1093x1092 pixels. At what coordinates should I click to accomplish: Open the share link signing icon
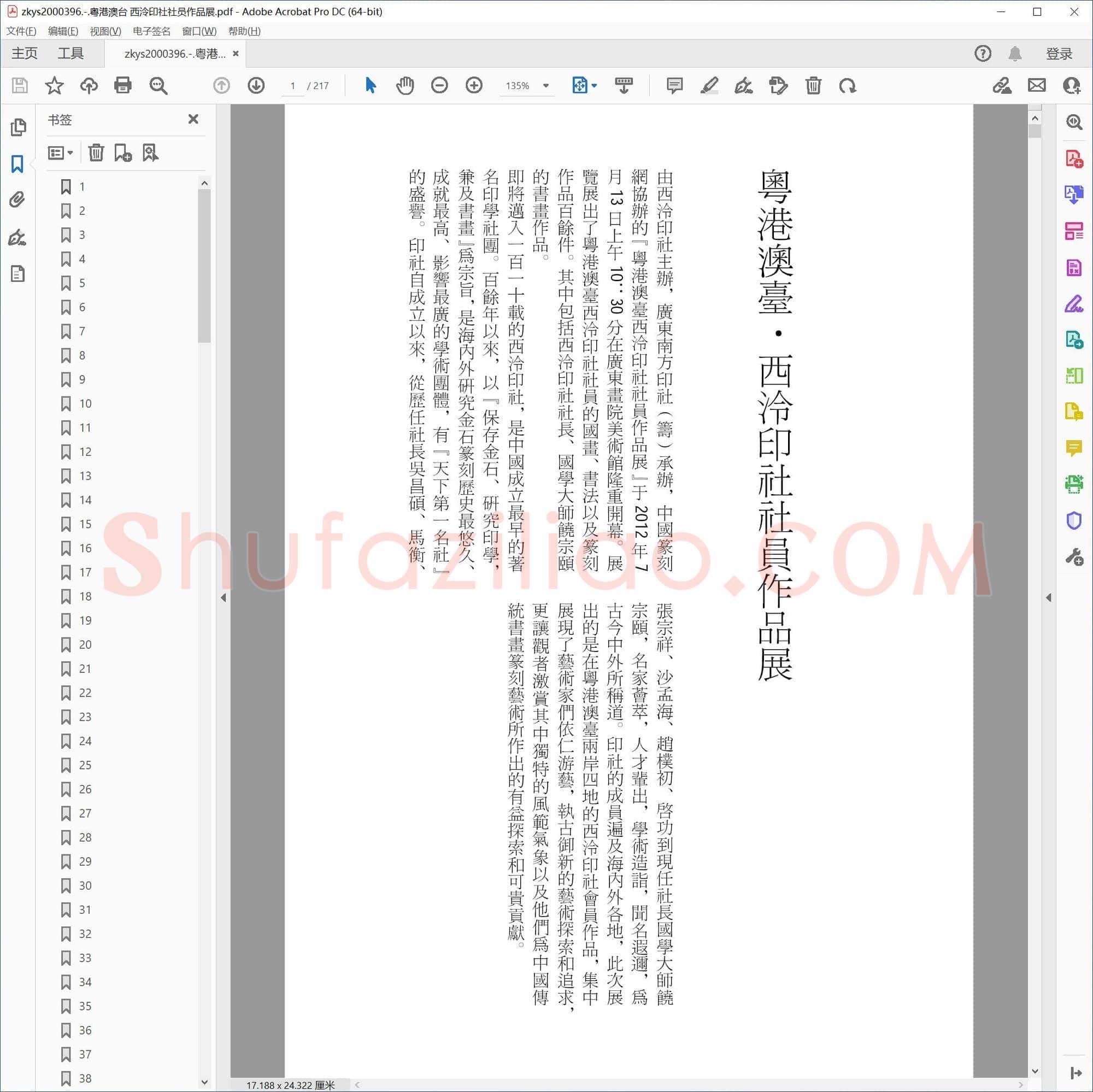pos(1002,85)
